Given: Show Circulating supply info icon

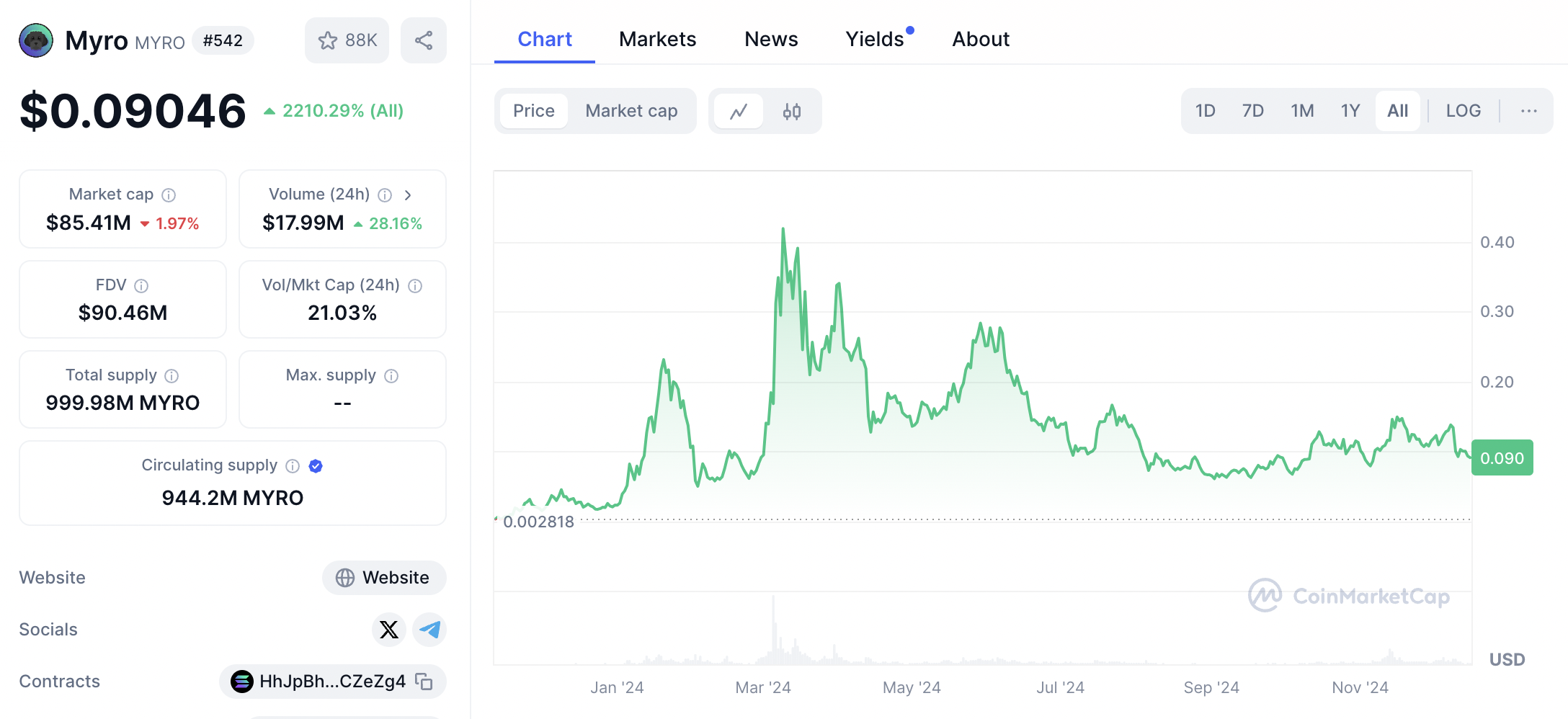Looking at the screenshot, I should pyautogui.click(x=293, y=466).
